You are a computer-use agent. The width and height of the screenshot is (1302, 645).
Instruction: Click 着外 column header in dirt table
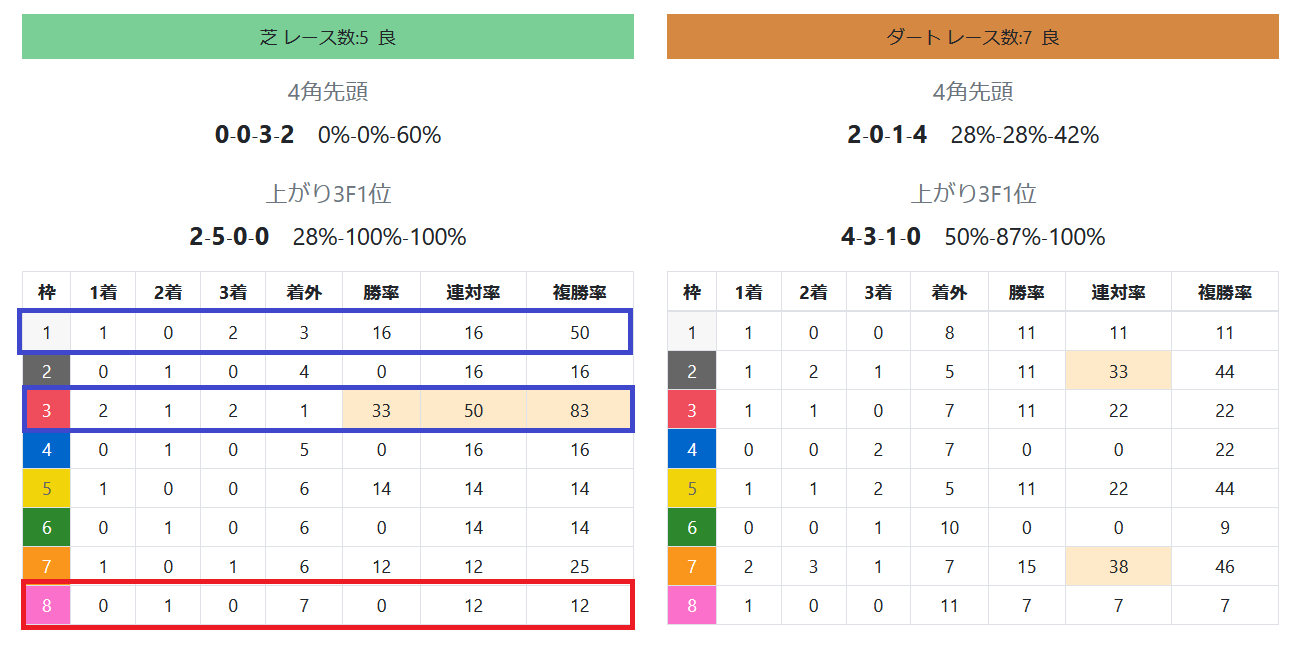click(x=949, y=292)
